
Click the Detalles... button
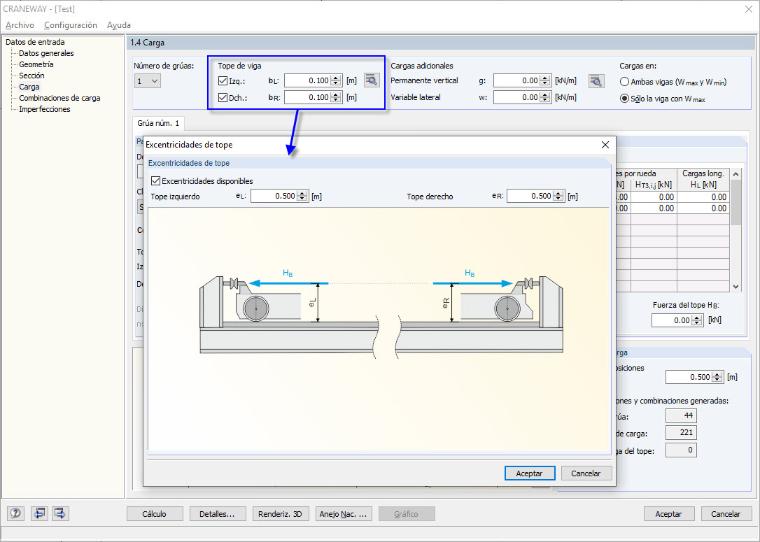click(x=217, y=514)
